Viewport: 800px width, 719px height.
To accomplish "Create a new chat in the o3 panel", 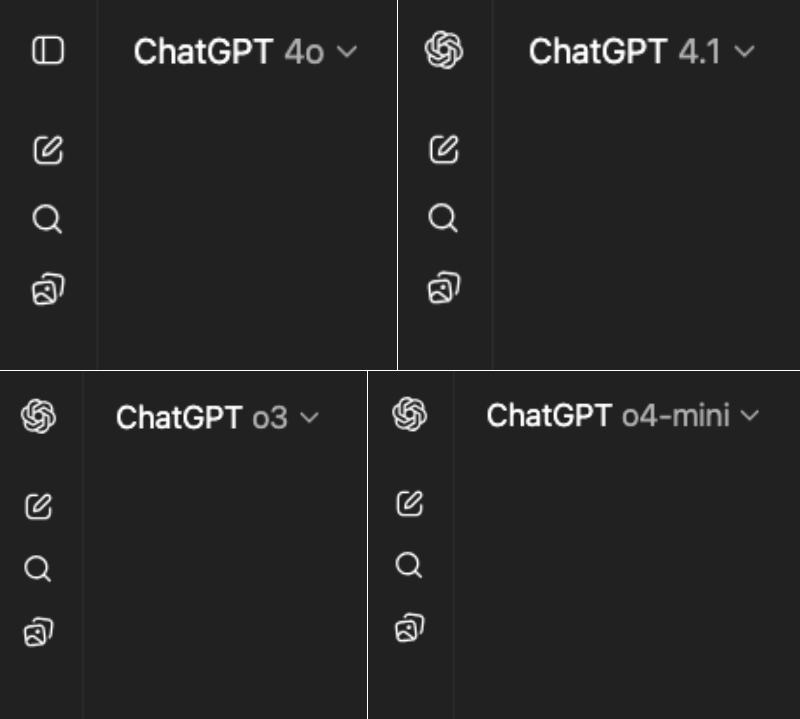I will 39,506.
